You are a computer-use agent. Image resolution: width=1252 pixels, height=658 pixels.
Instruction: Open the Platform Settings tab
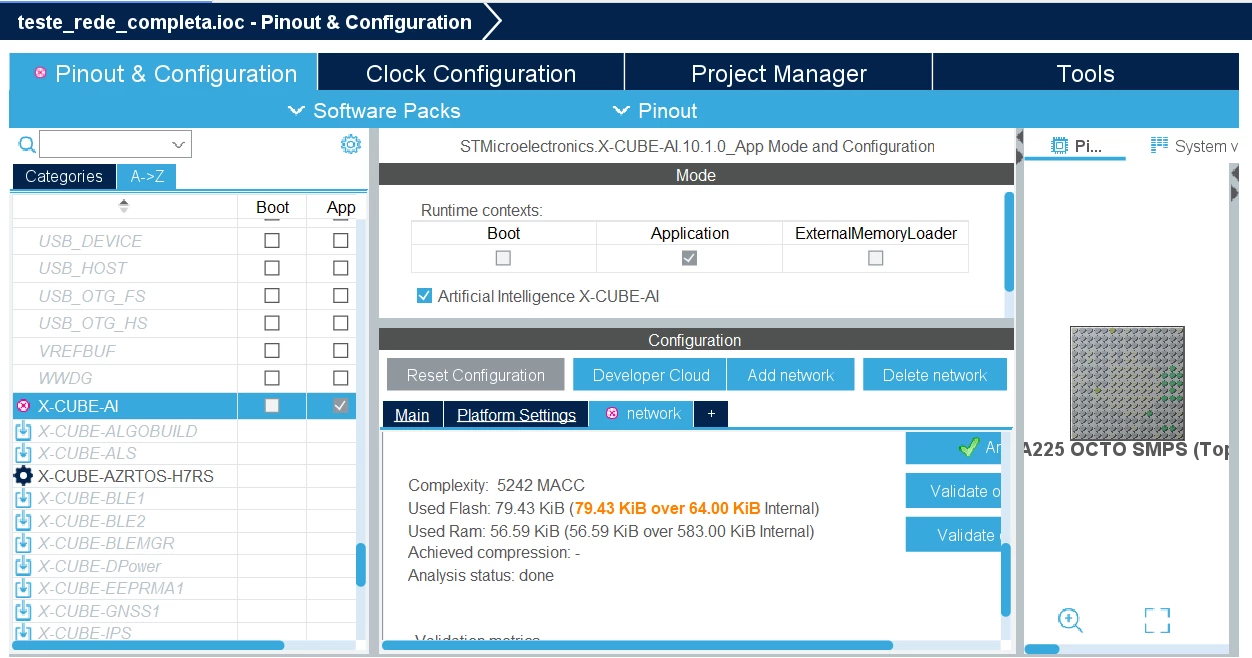click(x=516, y=415)
